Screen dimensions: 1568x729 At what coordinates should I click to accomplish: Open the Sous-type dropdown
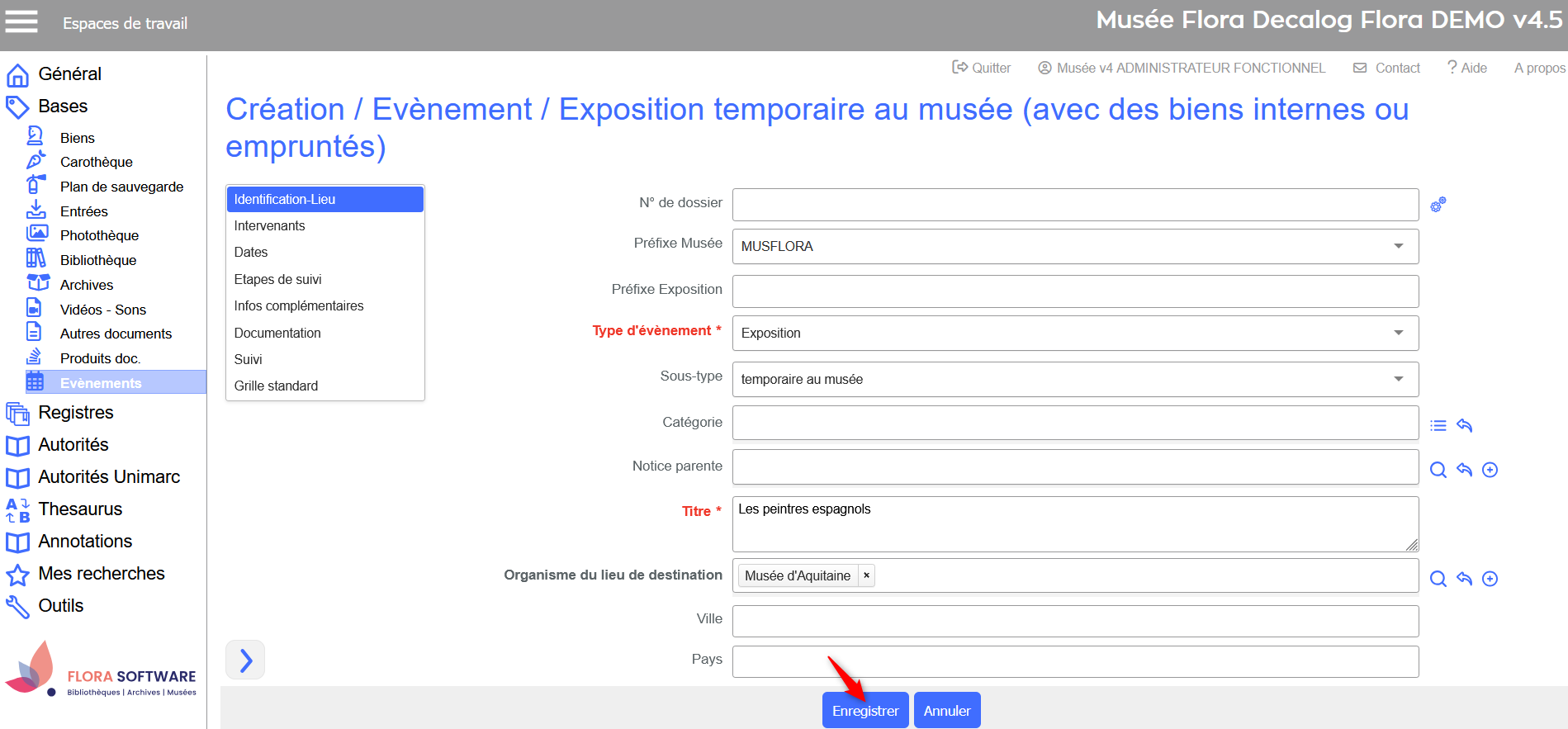point(1398,379)
